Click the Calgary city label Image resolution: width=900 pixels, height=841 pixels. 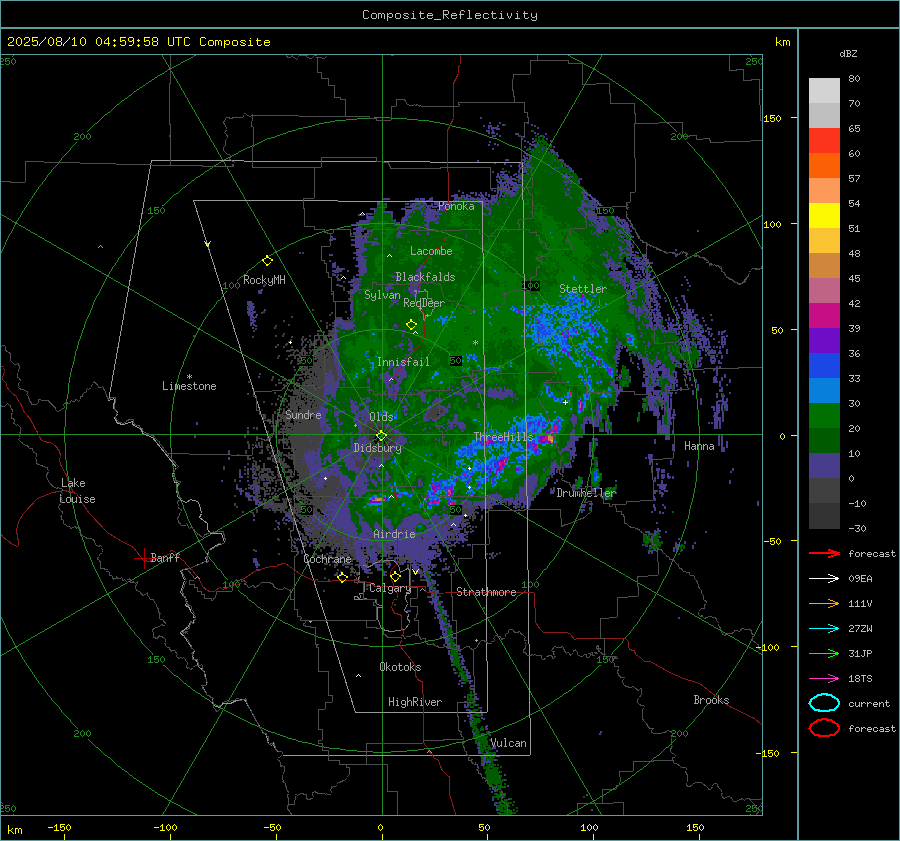click(x=390, y=588)
